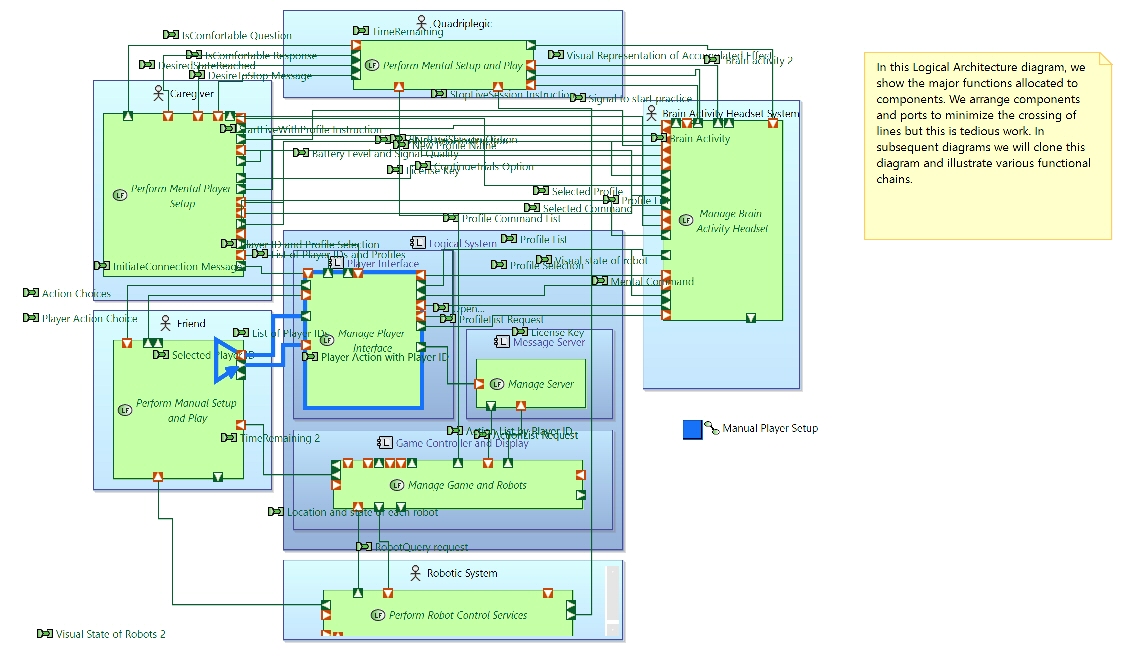The height and width of the screenshot is (665, 1123).
Task: Click the Perform Mental Setup and Play label
Action: pos(453,65)
